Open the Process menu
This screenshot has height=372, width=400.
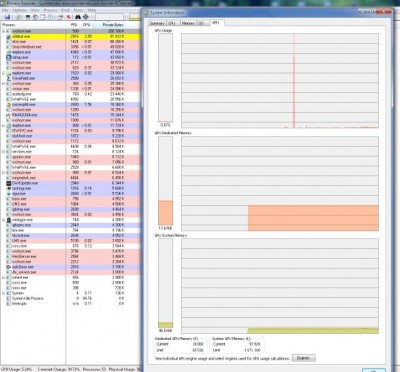coord(50,10)
